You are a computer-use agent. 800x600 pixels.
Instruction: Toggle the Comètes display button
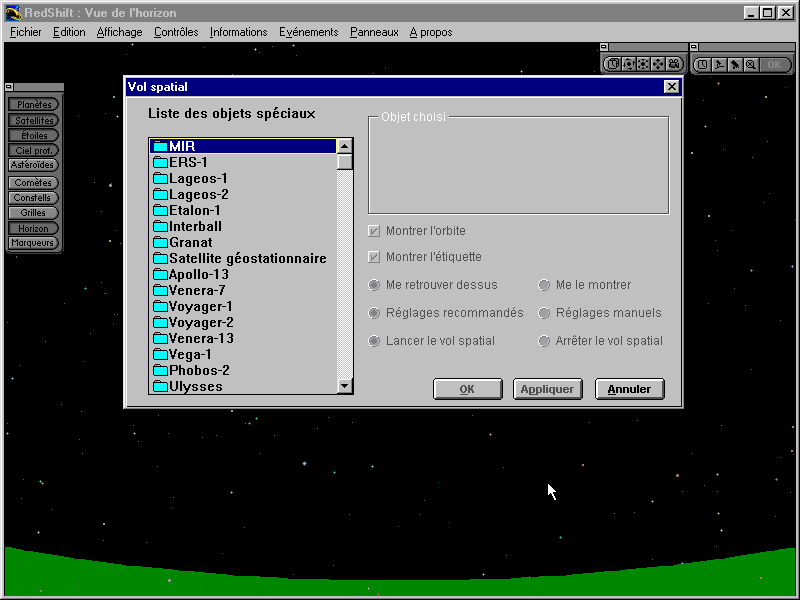pos(34,183)
